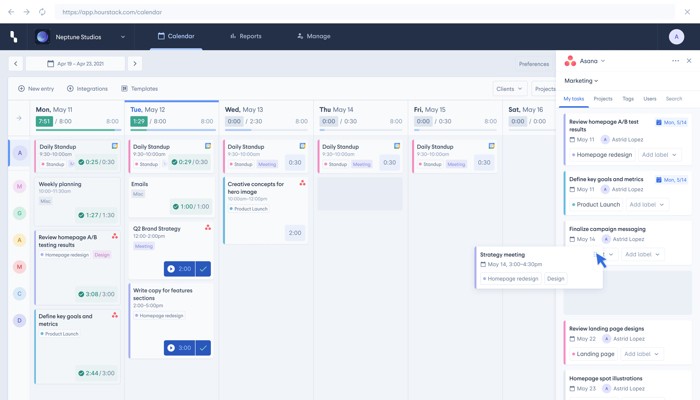Open the Projects filter dropdown

[544, 89]
